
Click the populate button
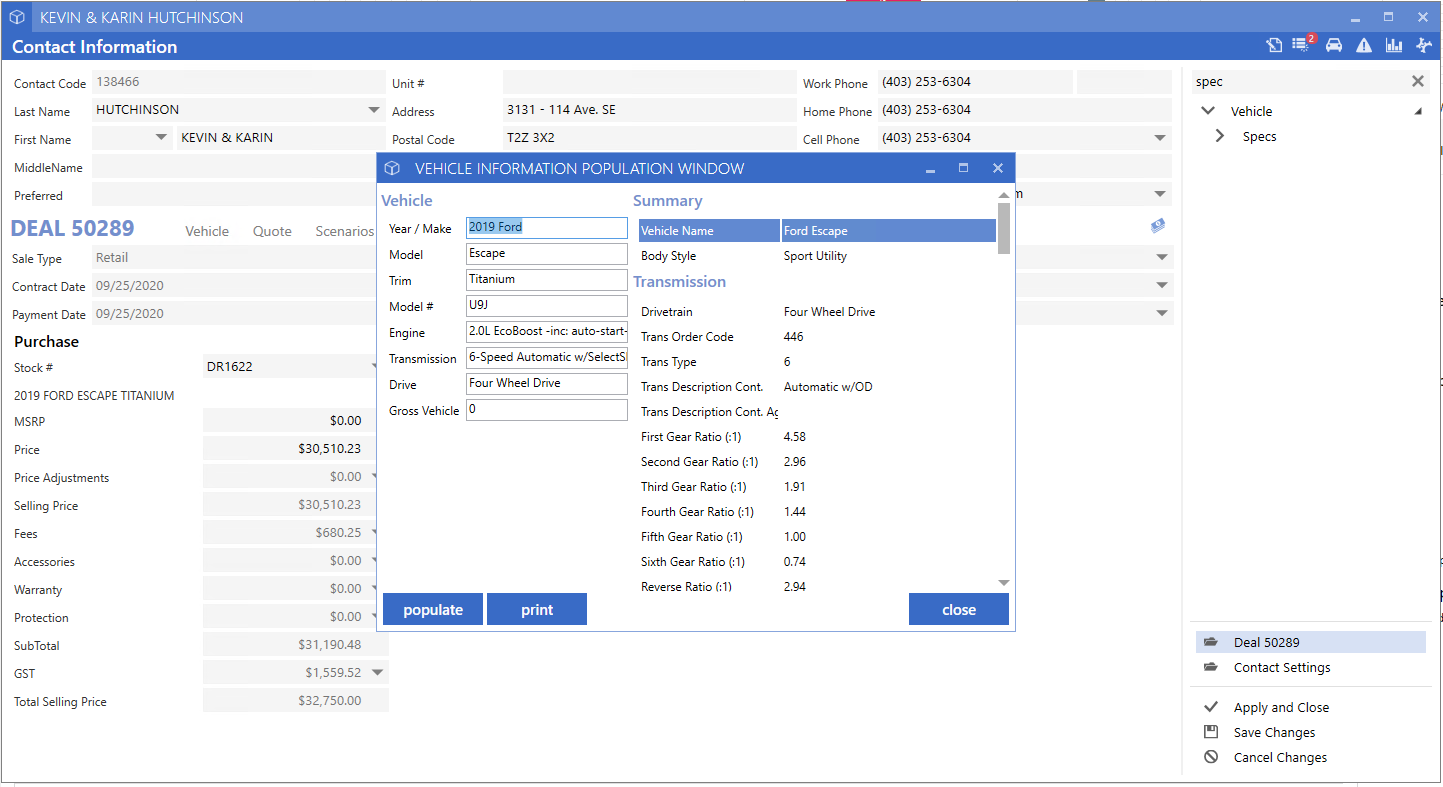[433, 609]
